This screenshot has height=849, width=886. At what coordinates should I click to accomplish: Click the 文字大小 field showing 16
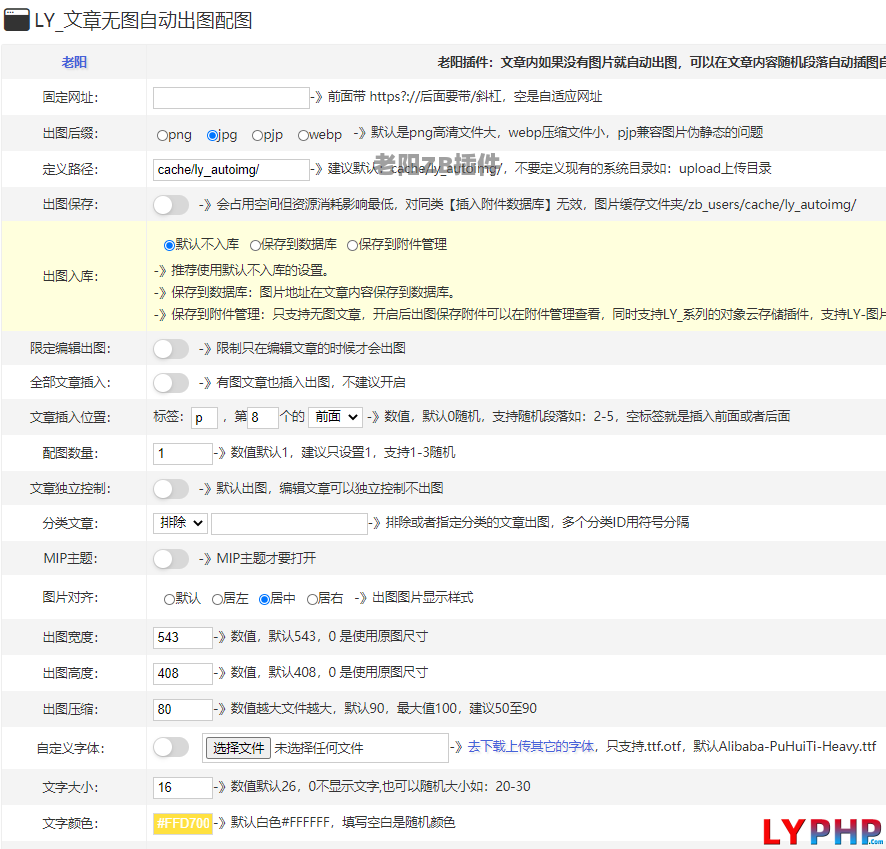tap(183, 787)
